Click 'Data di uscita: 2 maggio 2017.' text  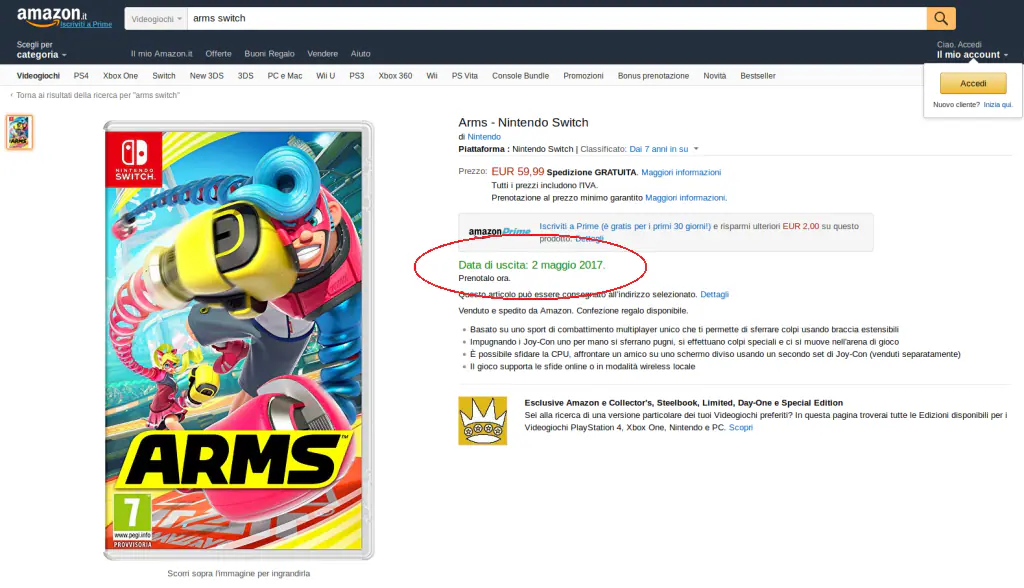(532, 265)
